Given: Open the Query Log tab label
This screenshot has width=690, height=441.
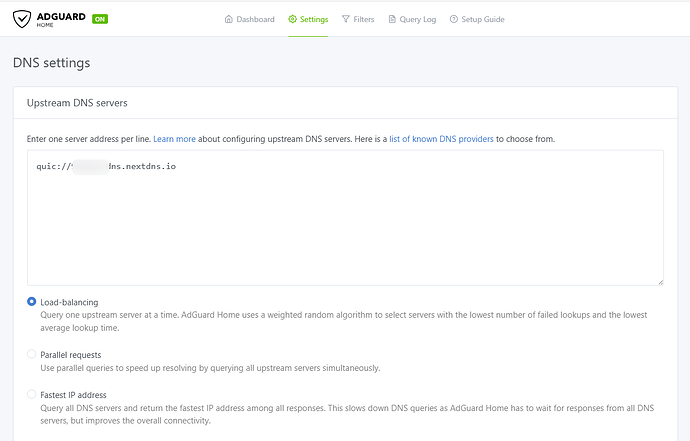Looking at the screenshot, I should pyautogui.click(x=418, y=19).
